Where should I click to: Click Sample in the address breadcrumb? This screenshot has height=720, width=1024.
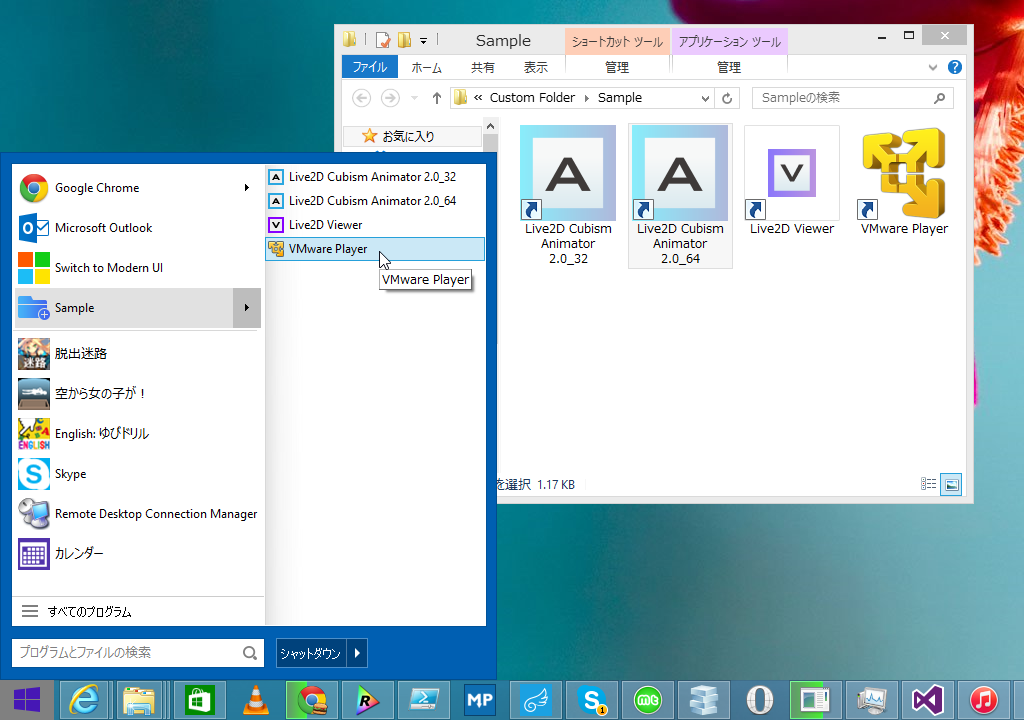click(x=620, y=98)
